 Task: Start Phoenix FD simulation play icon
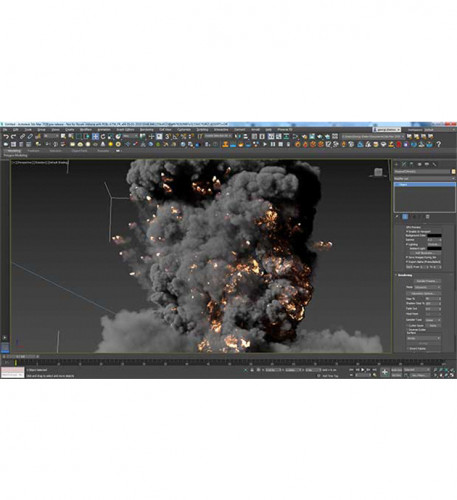[265, 144]
